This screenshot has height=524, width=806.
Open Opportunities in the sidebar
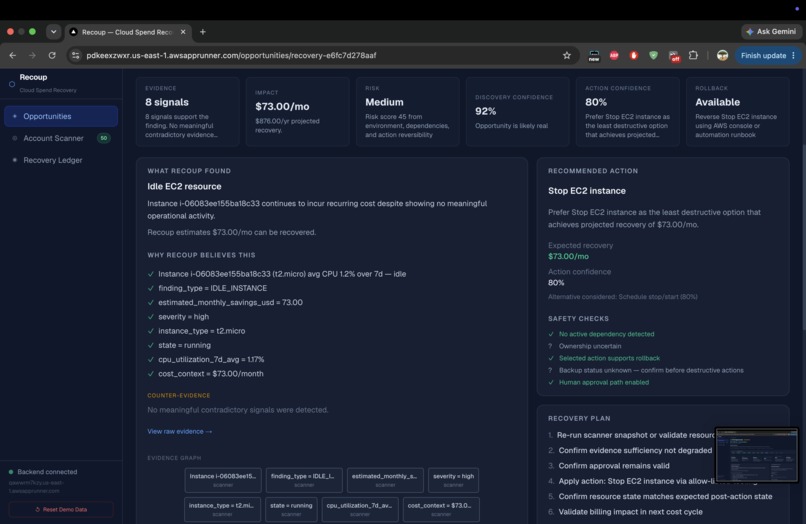tap(61, 116)
